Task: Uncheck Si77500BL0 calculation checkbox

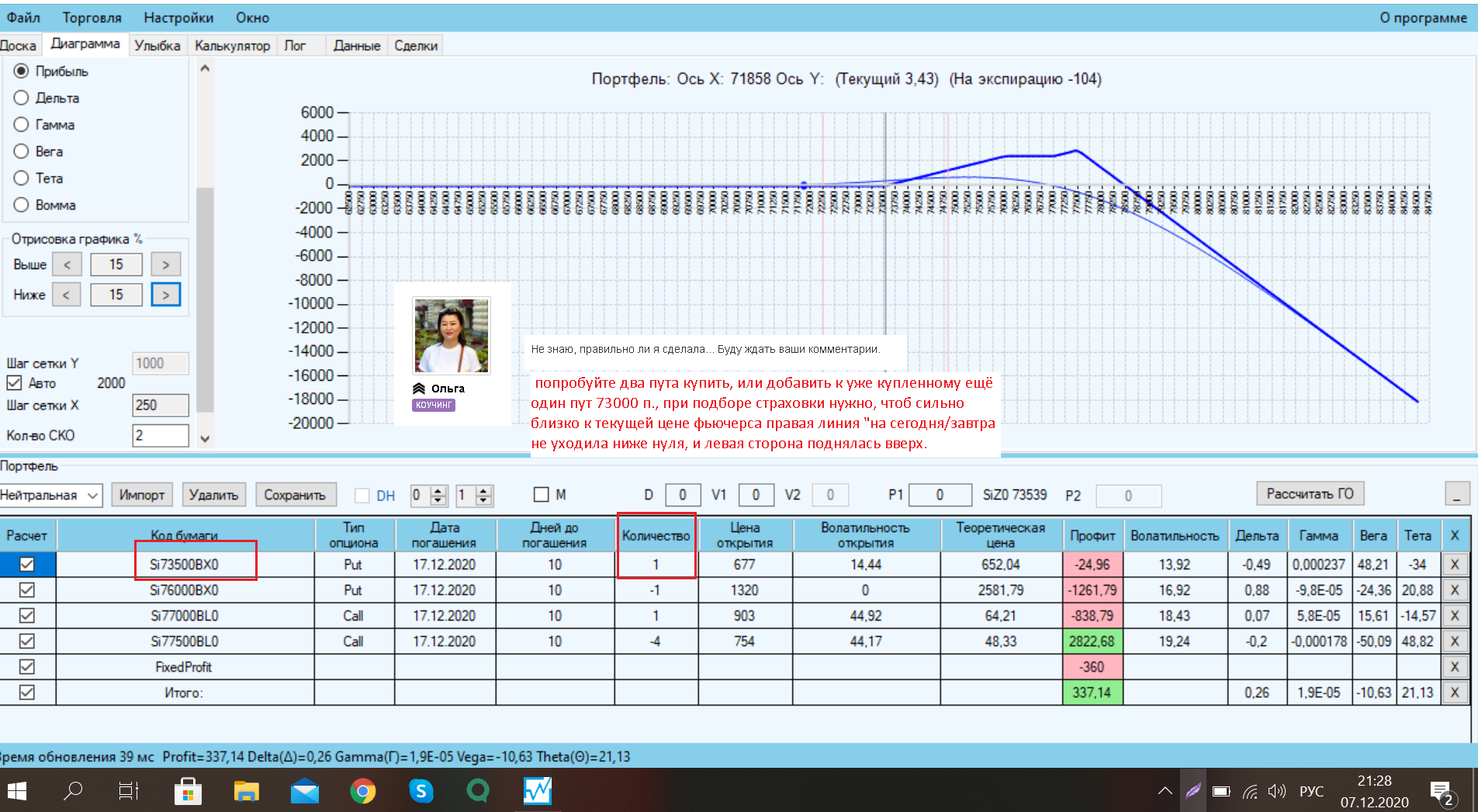Action: coord(27,641)
